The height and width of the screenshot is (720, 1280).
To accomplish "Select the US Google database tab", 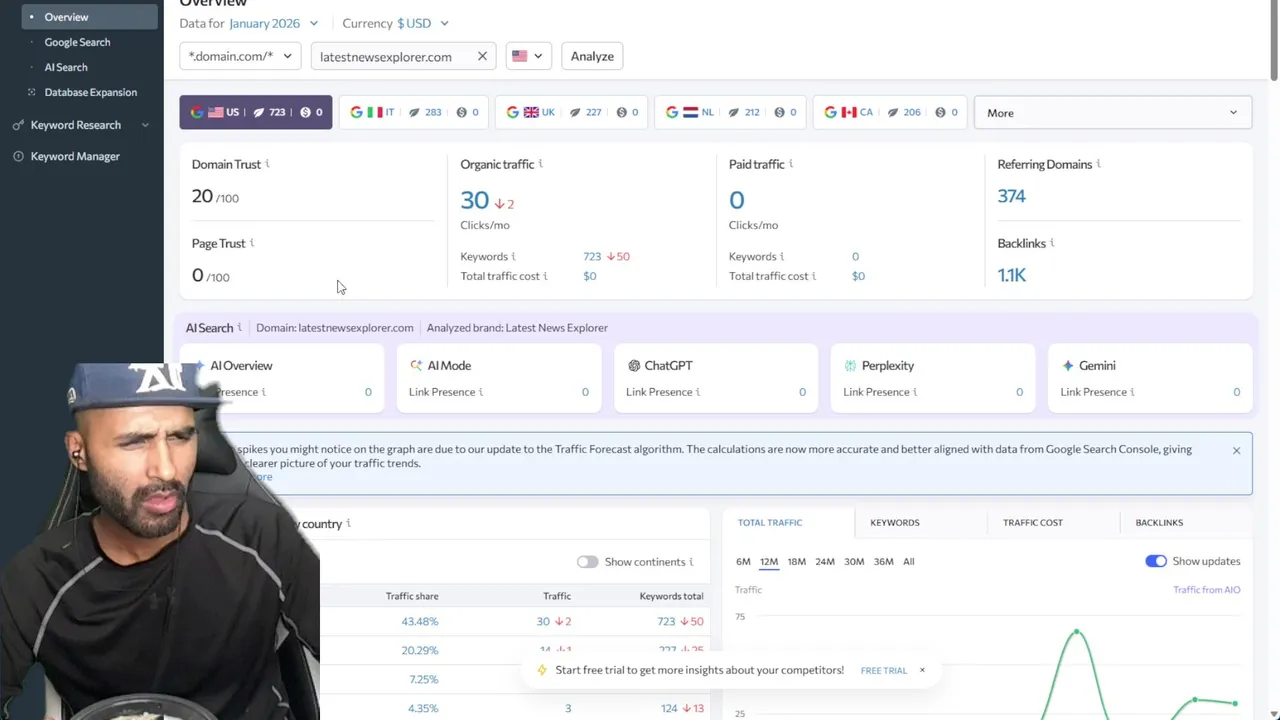I will 256,112.
